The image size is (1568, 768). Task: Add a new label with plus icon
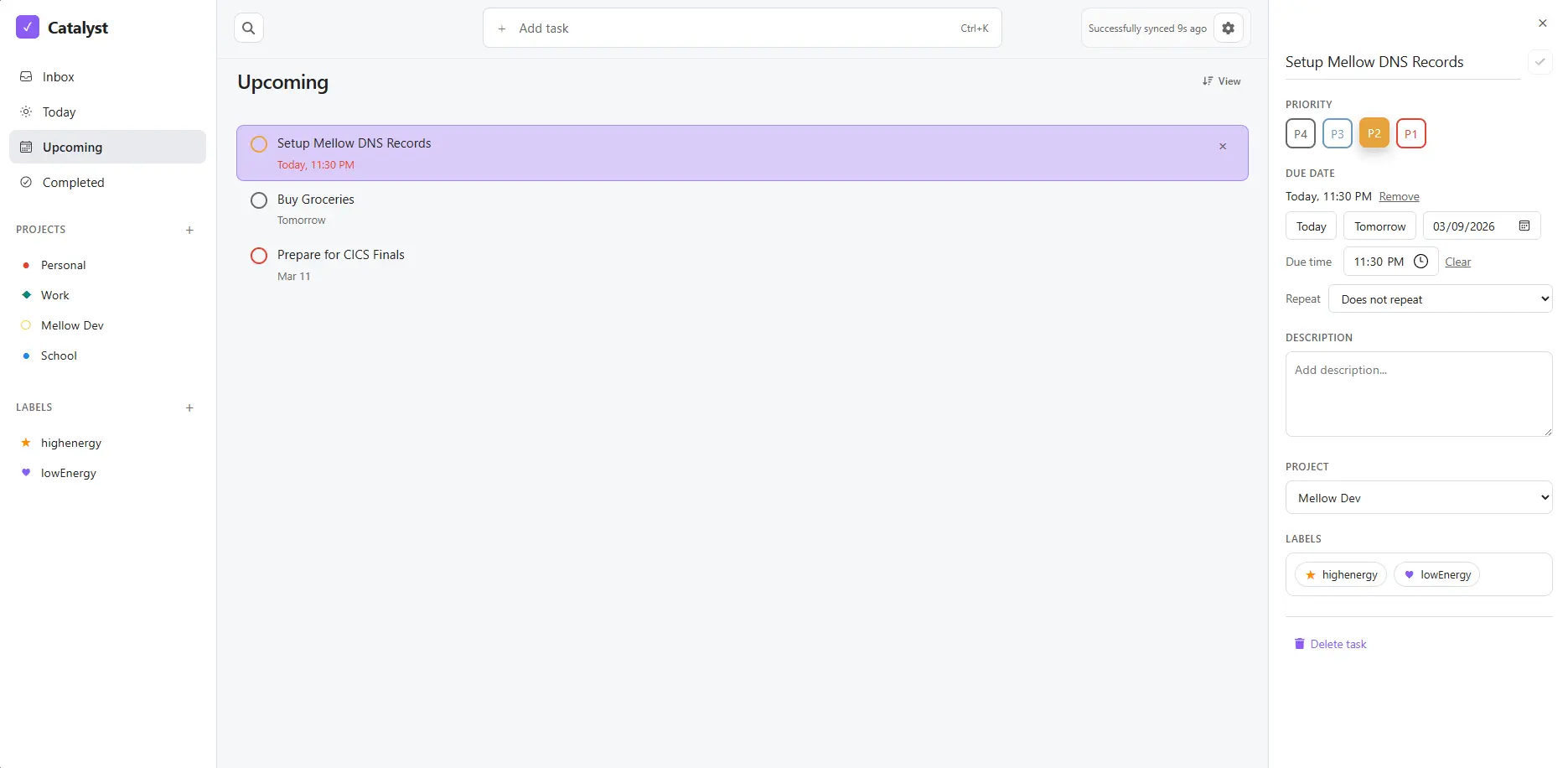point(189,408)
